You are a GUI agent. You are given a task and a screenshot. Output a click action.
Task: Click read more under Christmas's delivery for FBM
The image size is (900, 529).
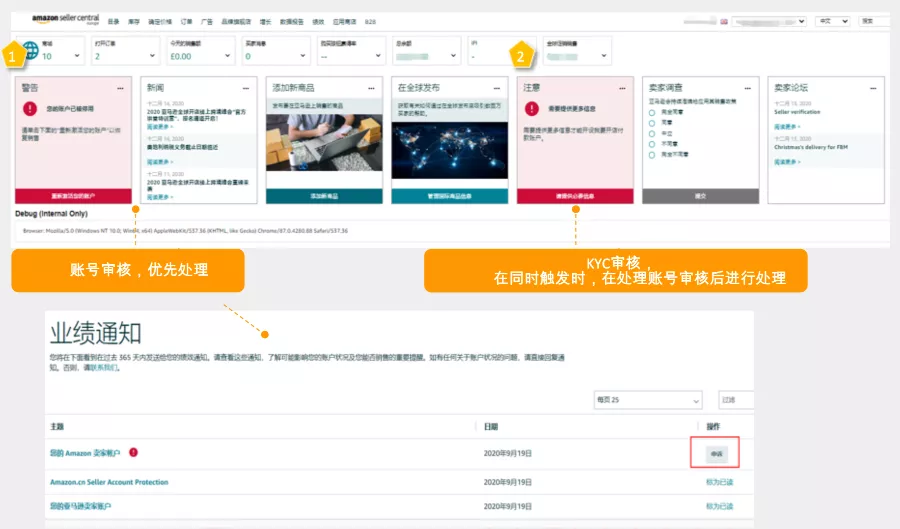(x=787, y=162)
